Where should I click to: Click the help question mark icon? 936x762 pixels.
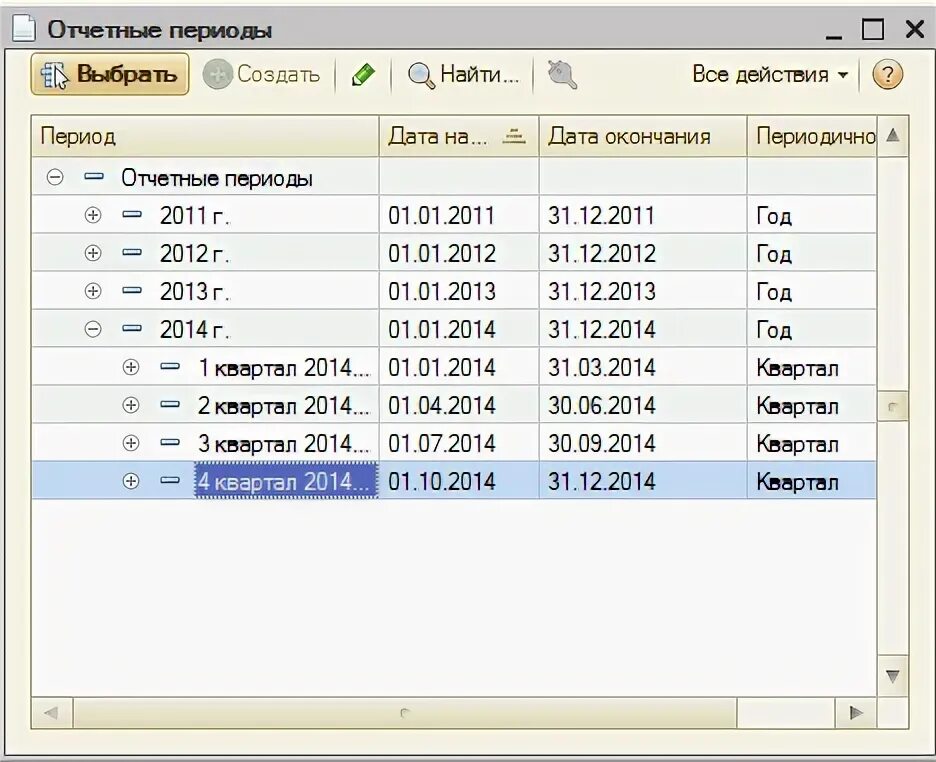coord(888,75)
